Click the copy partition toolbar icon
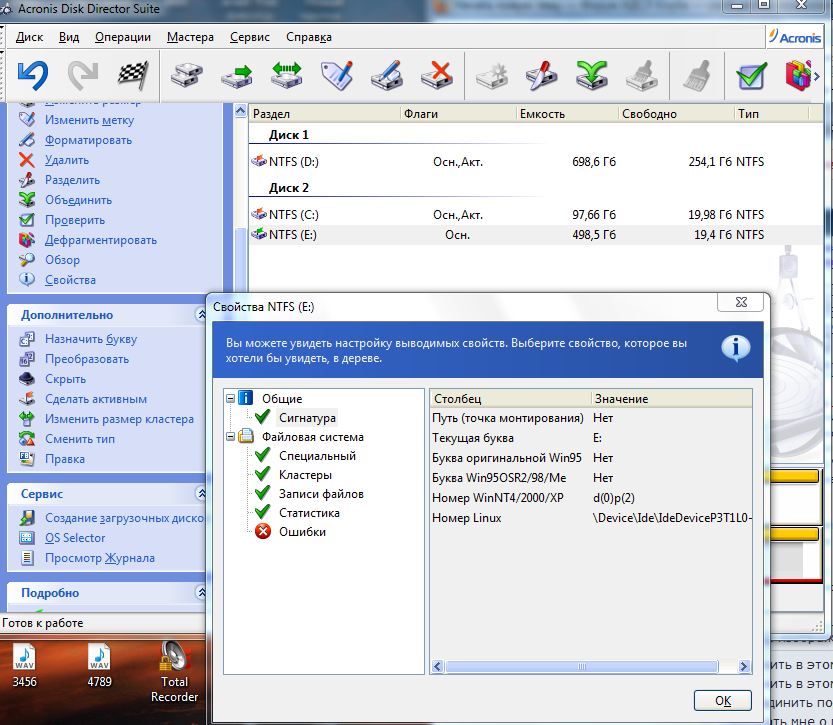This screenshot has height=725, width=833. pyautogui.click(x=186, y=75)
